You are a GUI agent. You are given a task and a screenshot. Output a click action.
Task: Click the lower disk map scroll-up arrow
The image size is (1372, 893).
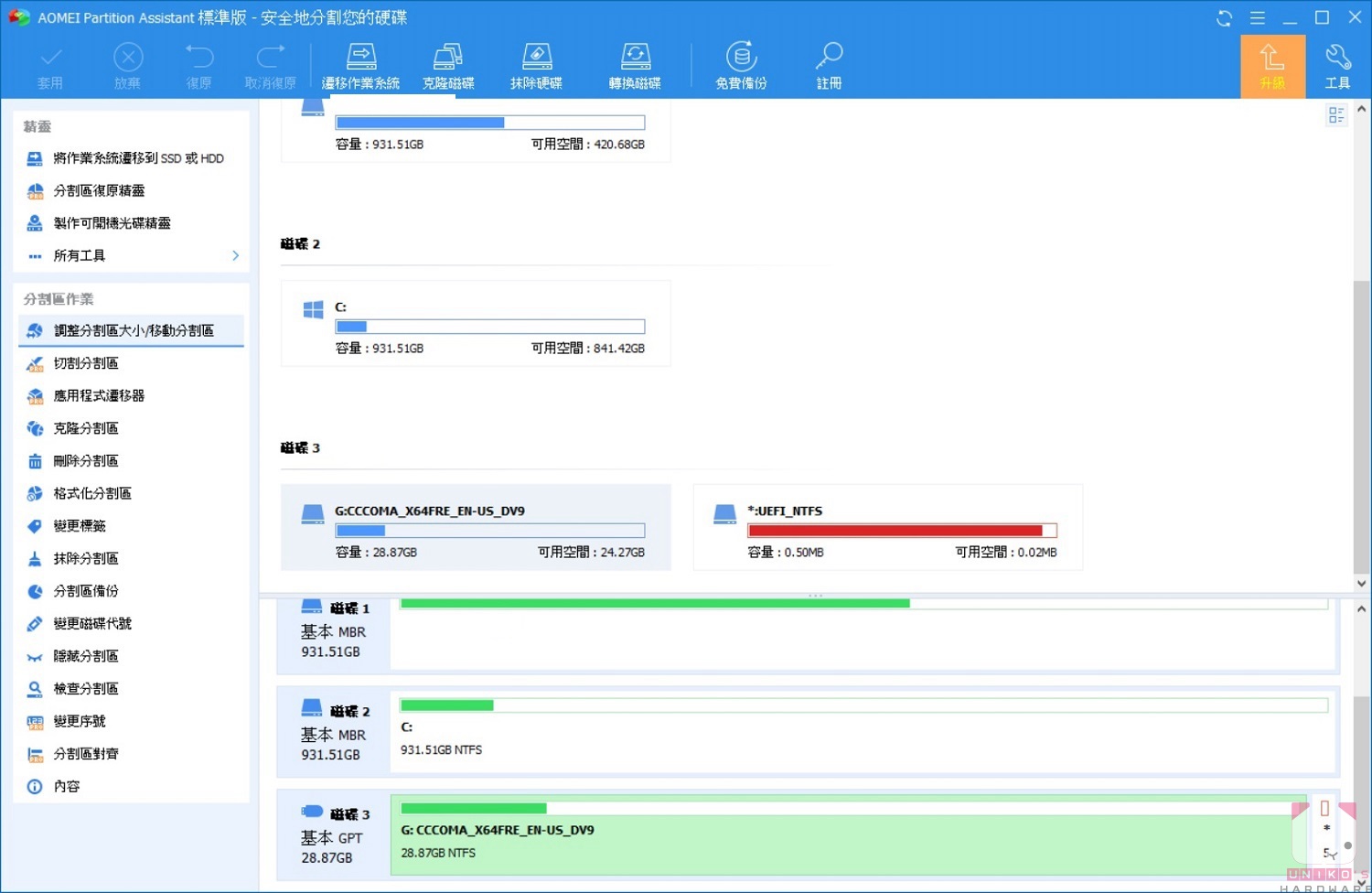(1362, 609)
